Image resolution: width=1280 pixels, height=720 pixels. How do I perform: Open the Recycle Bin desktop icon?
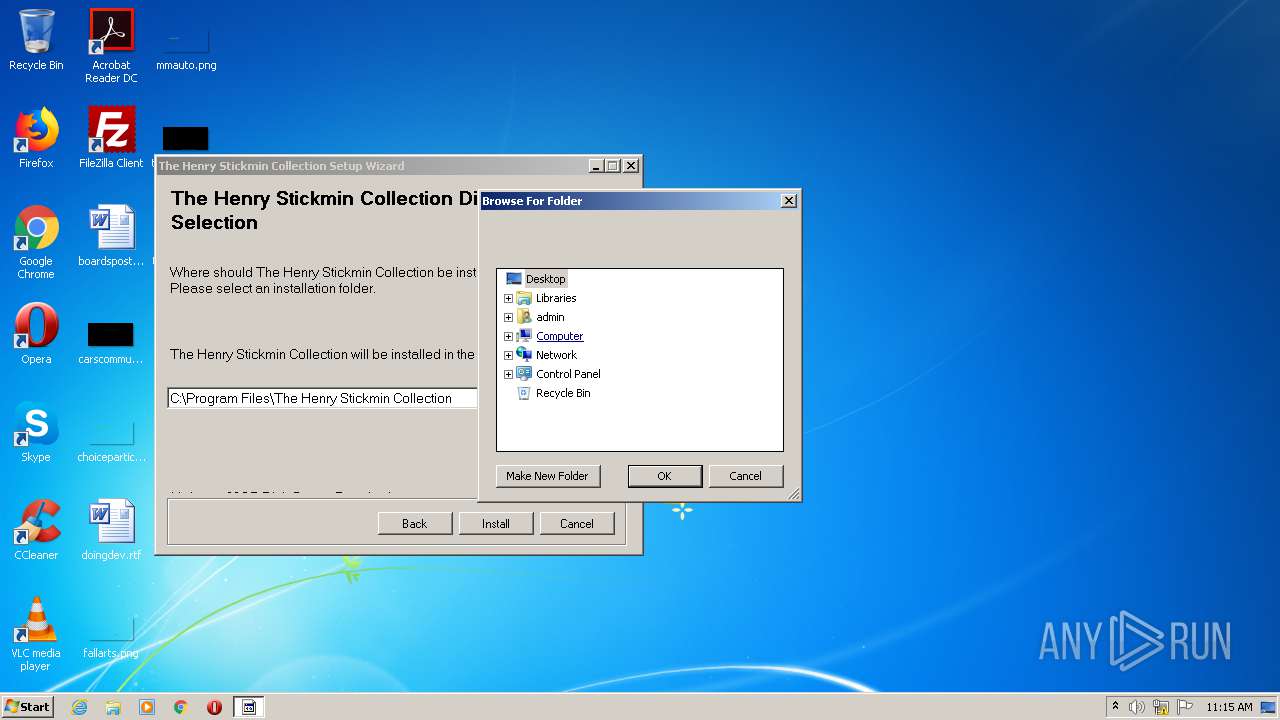36,40
